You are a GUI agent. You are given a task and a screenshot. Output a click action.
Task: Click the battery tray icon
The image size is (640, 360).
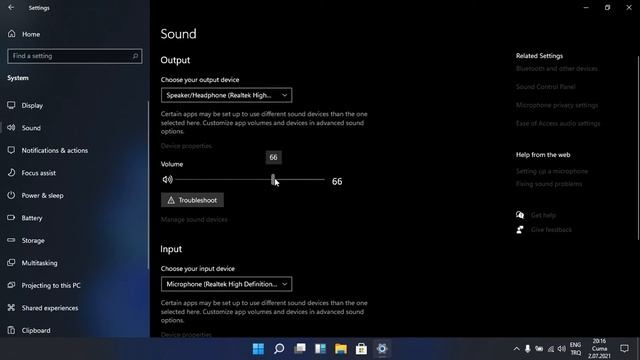coord(539,349)
